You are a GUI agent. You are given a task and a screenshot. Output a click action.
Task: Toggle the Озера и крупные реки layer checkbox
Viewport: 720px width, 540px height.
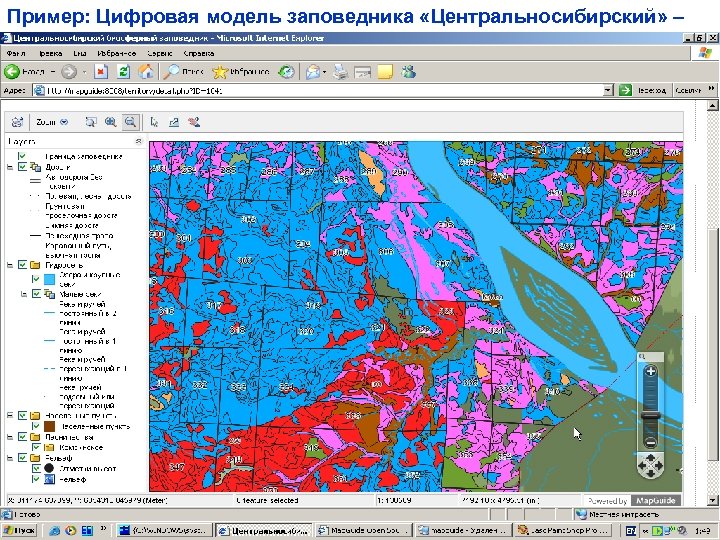coord(36,279)
